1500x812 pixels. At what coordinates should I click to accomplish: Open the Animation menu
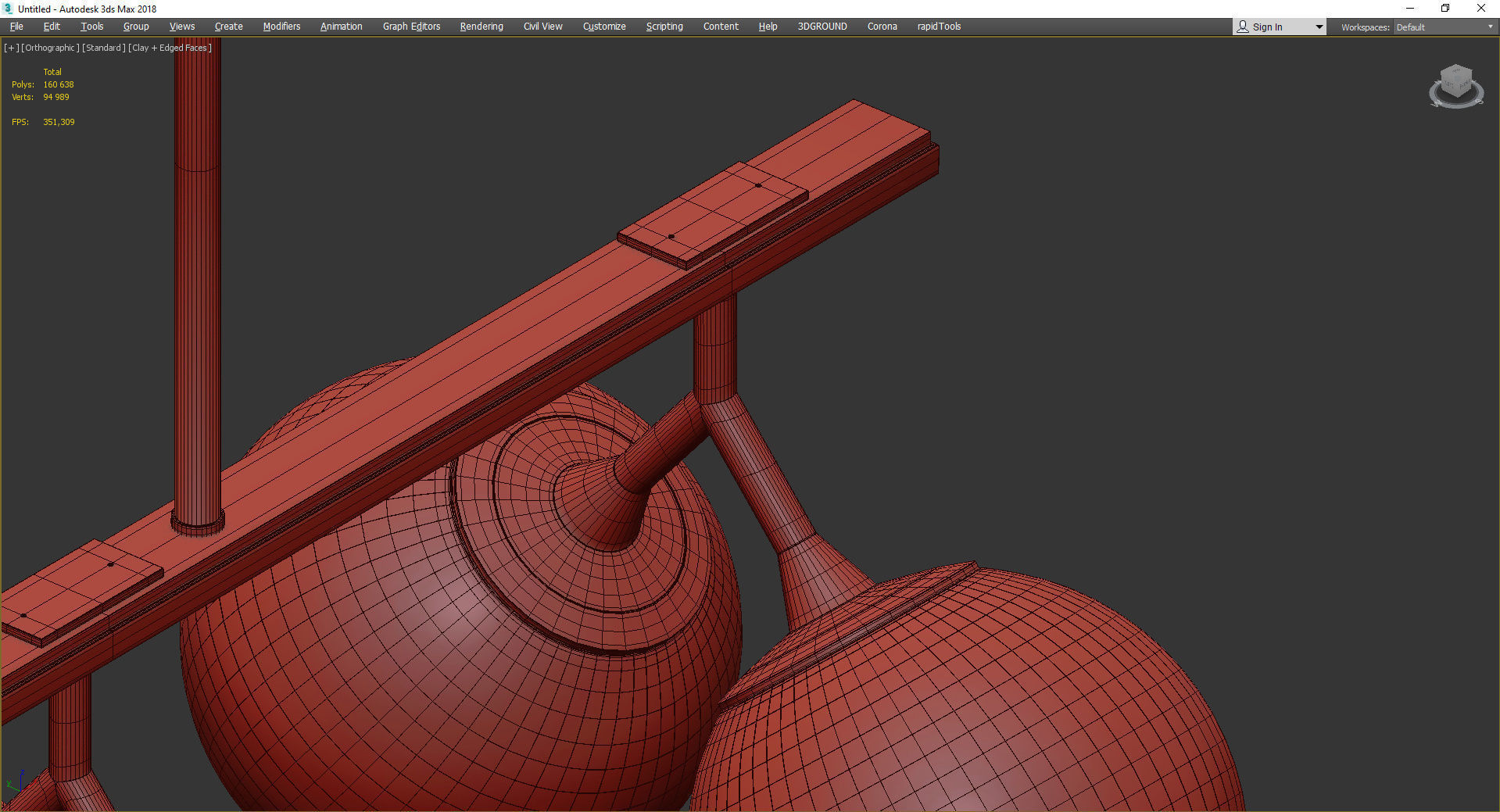pos(342,27)
